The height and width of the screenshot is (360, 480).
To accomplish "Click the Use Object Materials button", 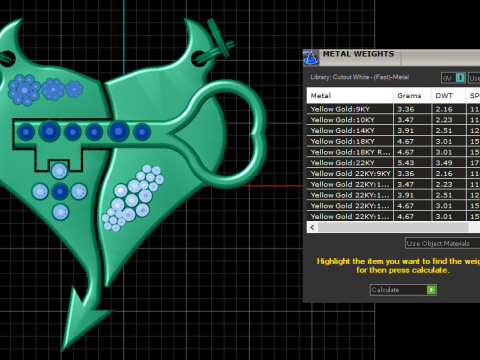I will click(442, 243).
